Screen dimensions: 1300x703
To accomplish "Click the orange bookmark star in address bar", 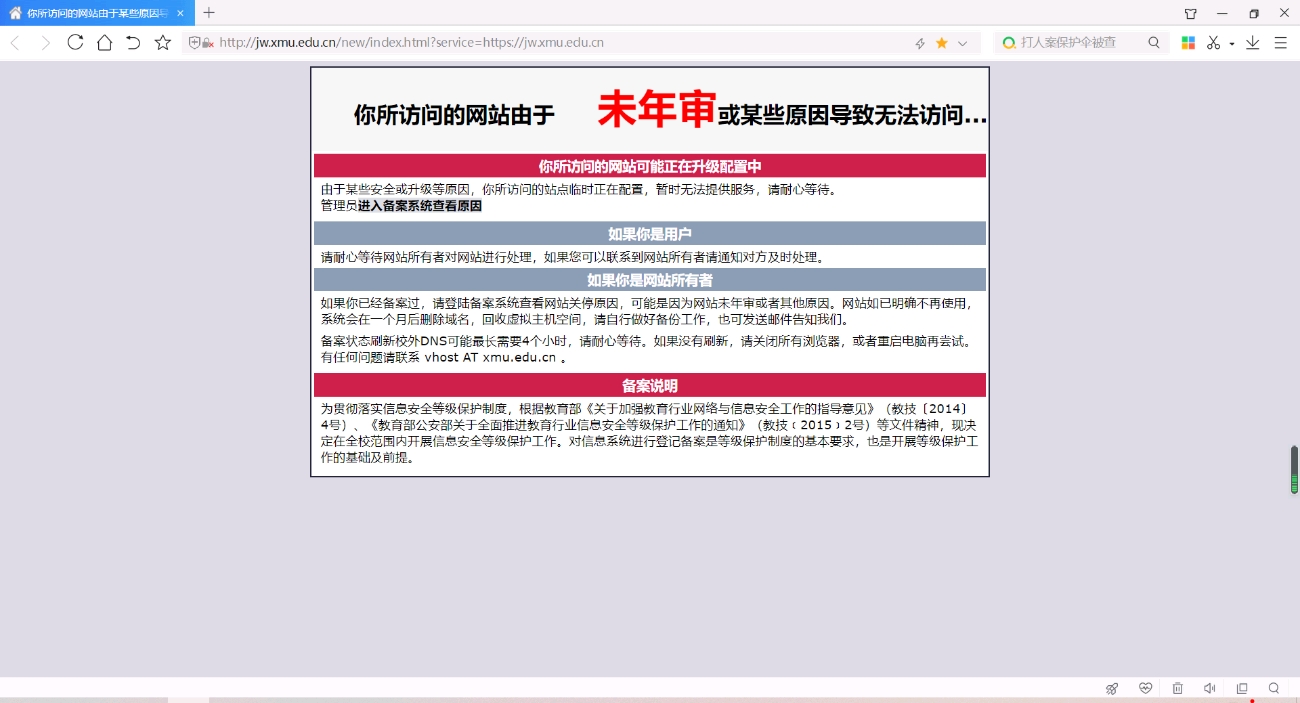I will (x=942, y=43).
